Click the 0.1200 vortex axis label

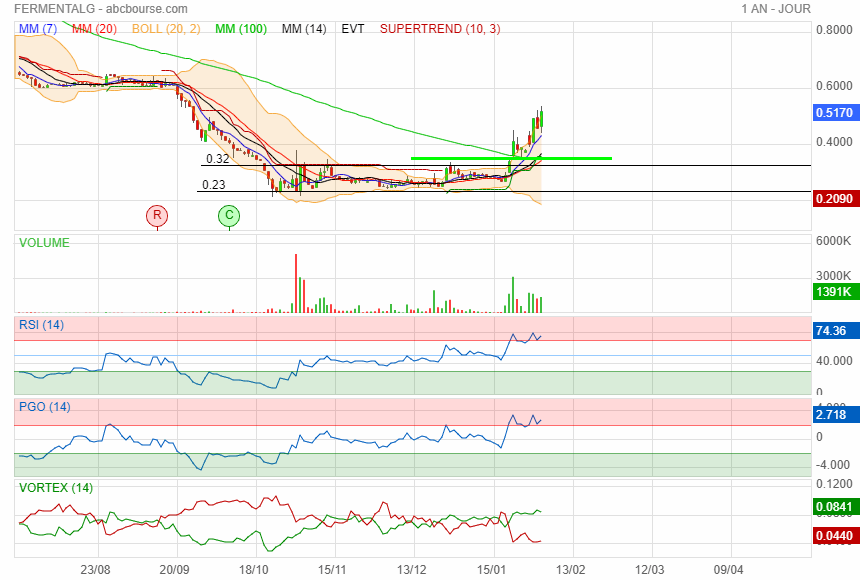coord(834,483)
